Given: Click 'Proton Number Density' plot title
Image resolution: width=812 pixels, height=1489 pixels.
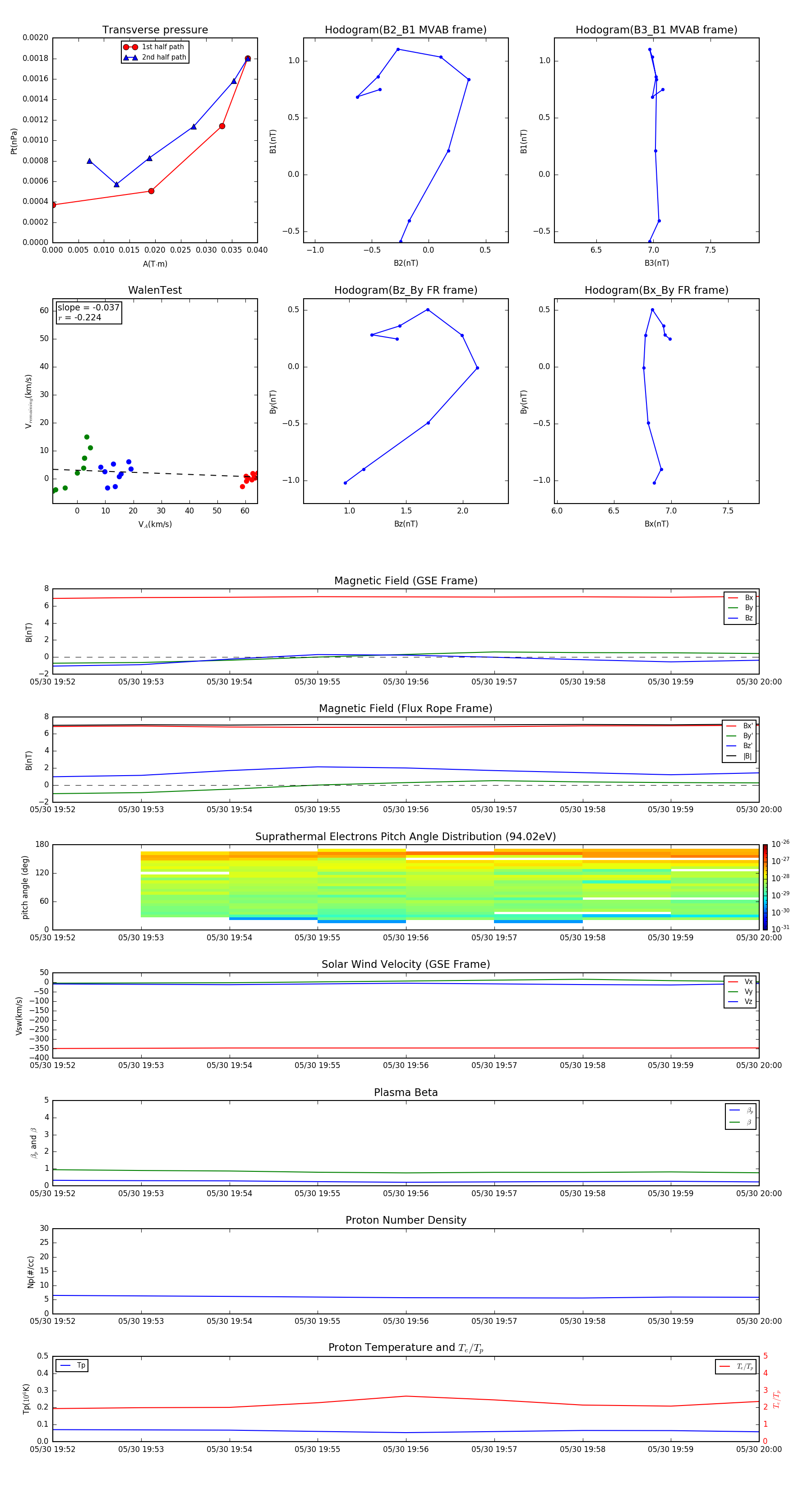Looking at the screenshot, I should pos(406,1220).
